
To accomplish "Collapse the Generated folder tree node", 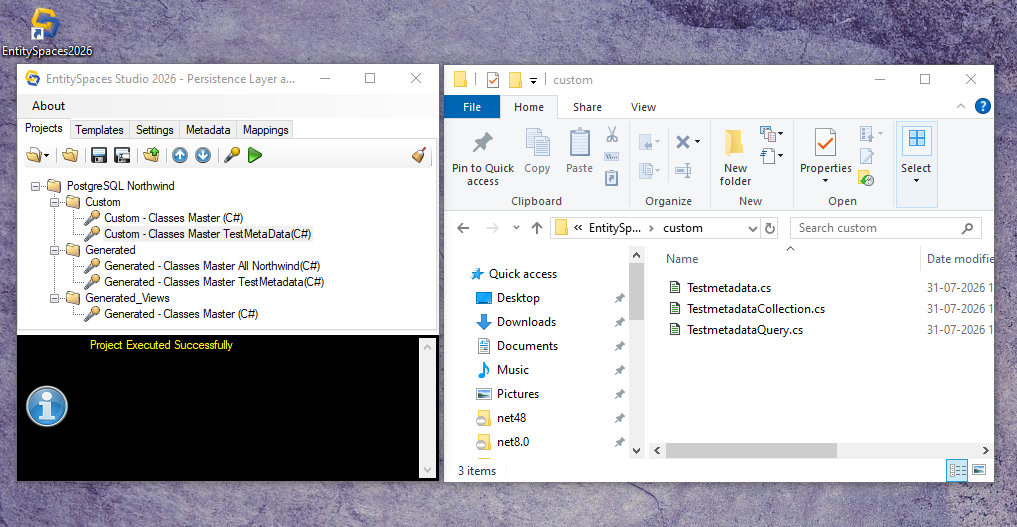I will coord(55,250).
